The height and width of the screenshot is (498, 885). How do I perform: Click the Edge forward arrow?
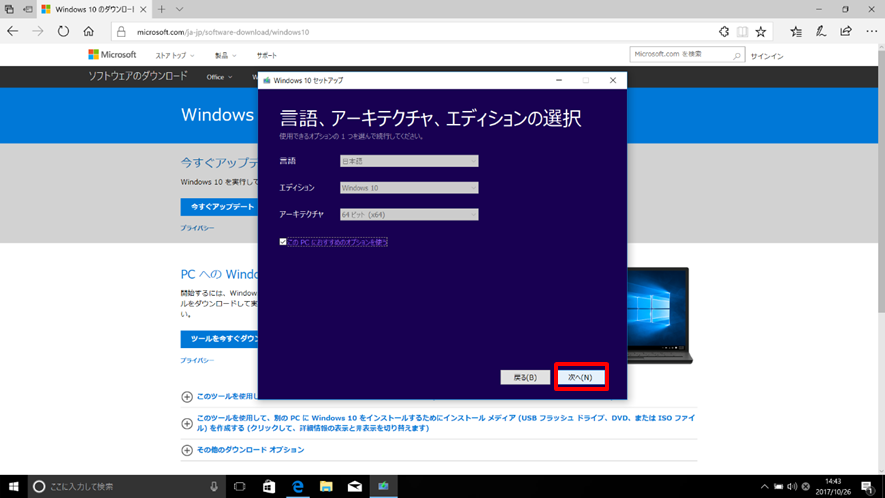38,32
